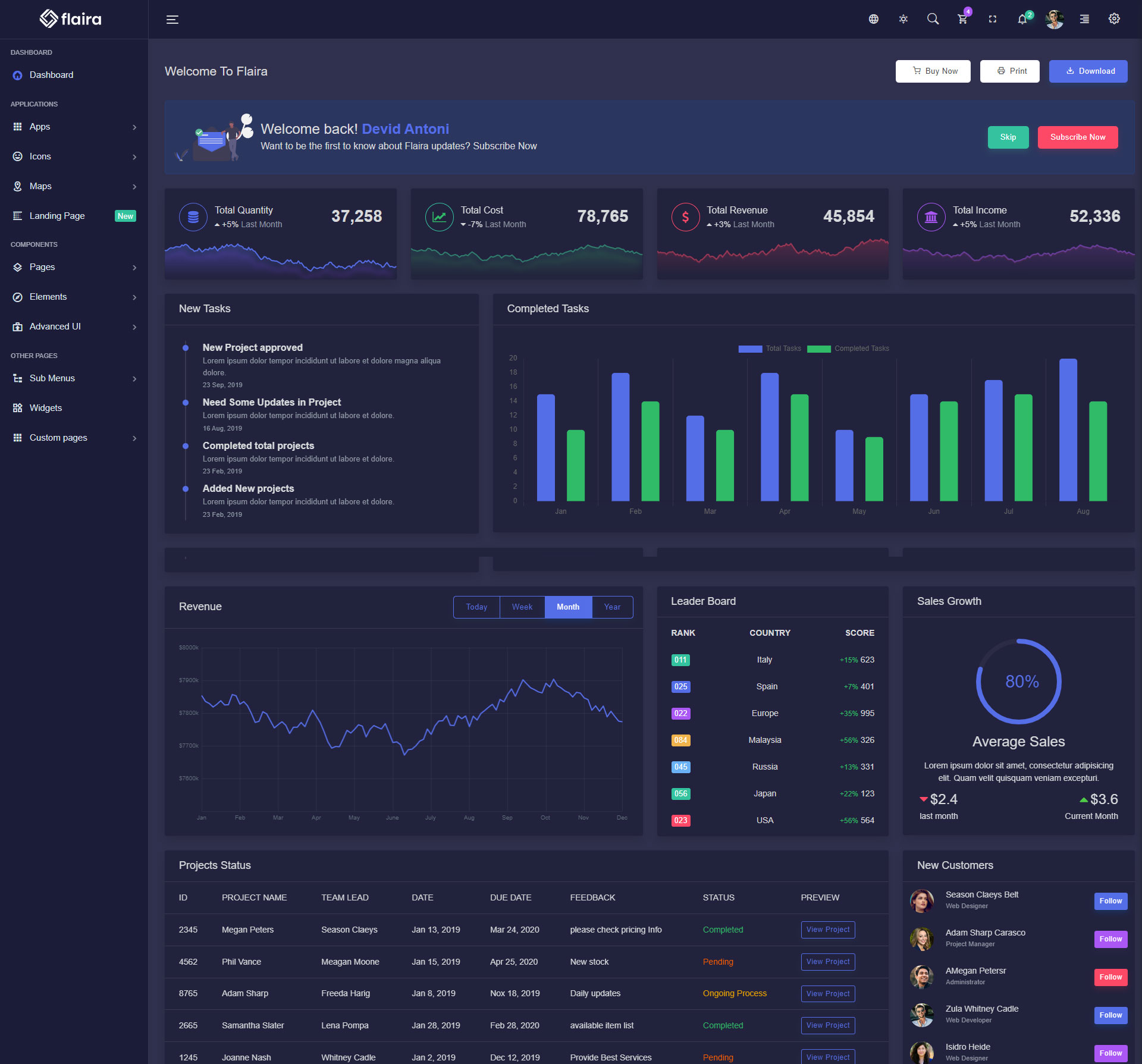Toggle the hamburger sidebar menu icon
Image resolution: width=1142 pixels, height=1064 pixels.
point(172,20)
